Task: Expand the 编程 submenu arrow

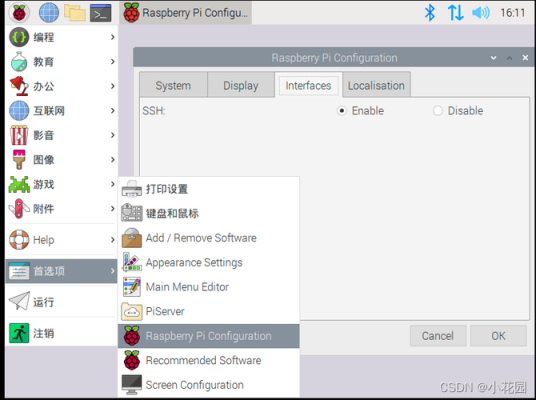Action: tap(112, 37)
